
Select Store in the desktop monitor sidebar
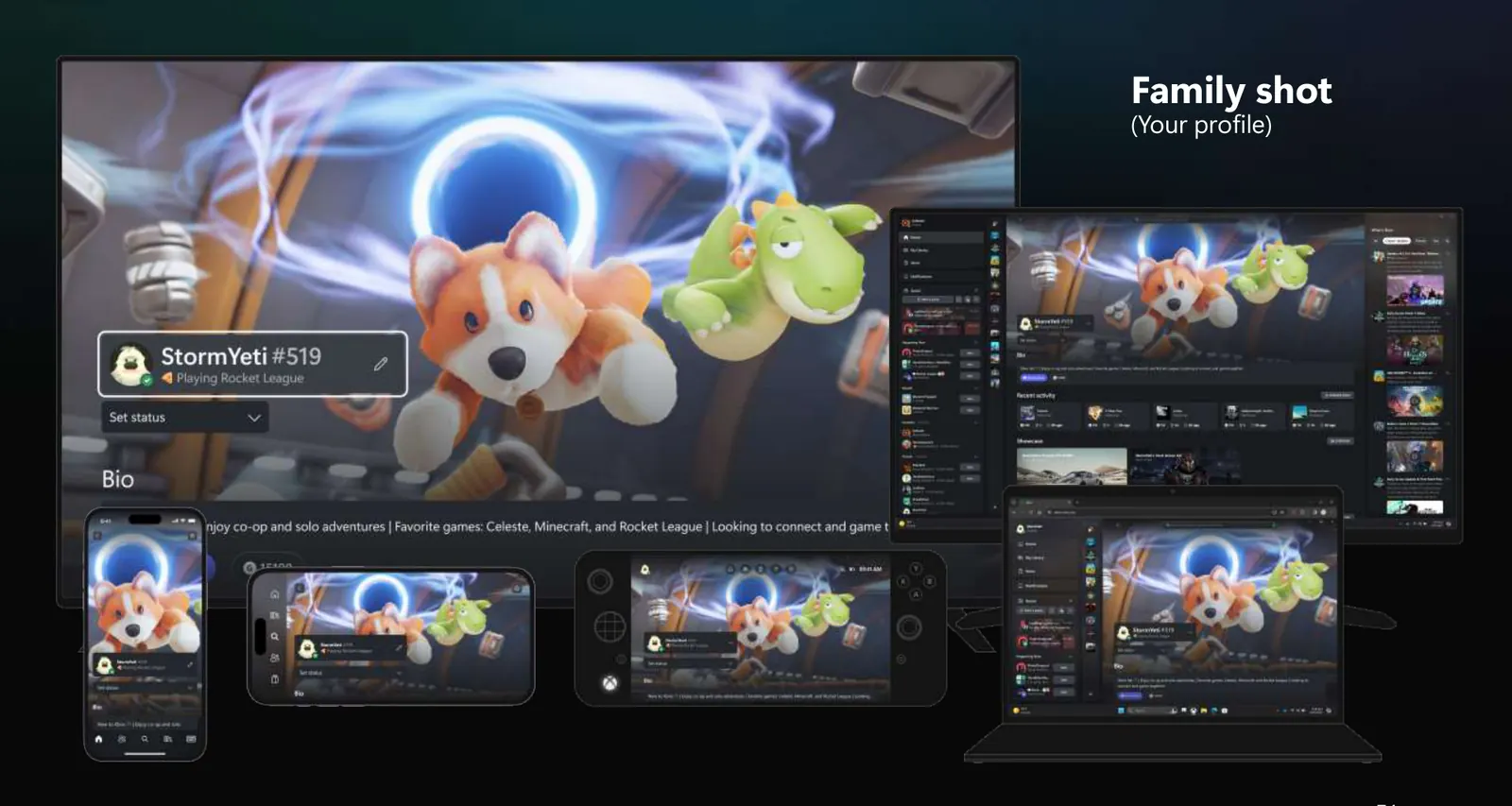click(942, 263)
